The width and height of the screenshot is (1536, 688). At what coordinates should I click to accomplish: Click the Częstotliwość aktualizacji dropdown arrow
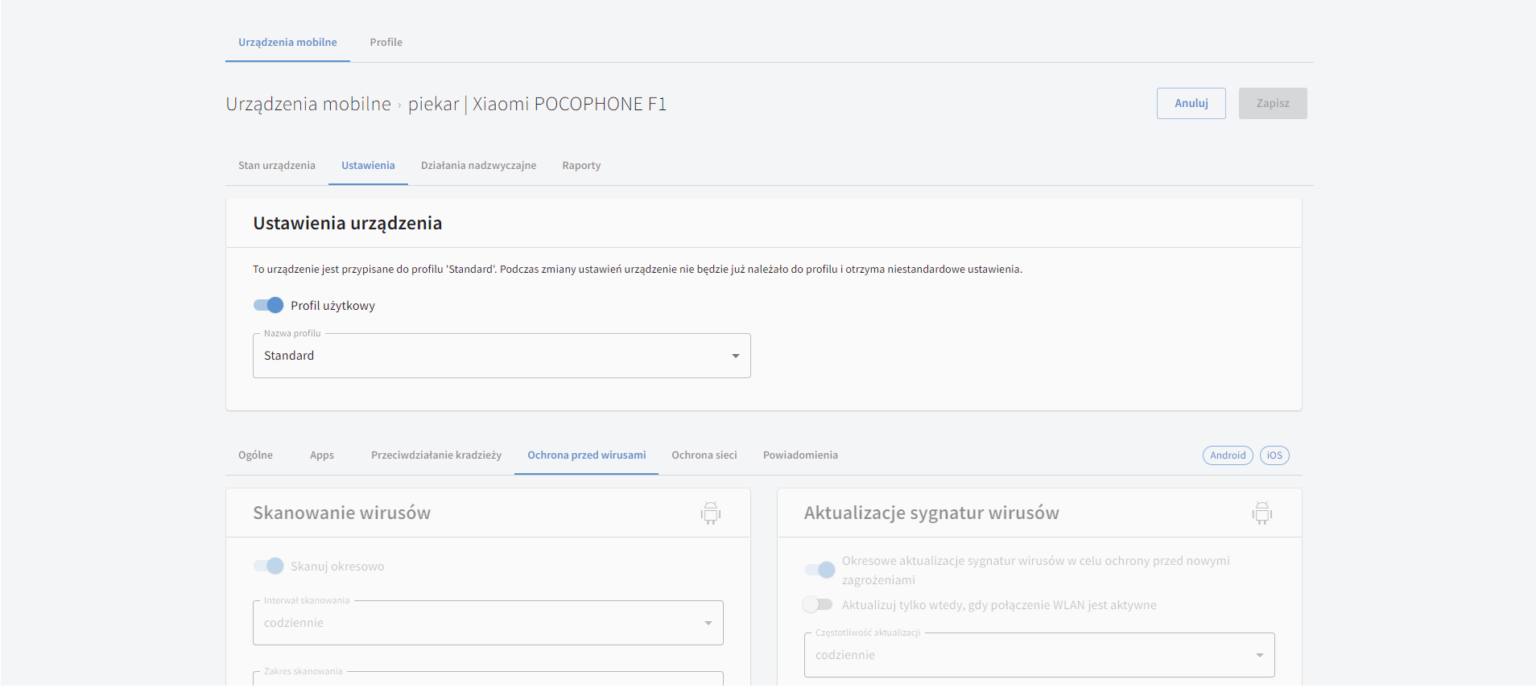tap(1260, 656)
